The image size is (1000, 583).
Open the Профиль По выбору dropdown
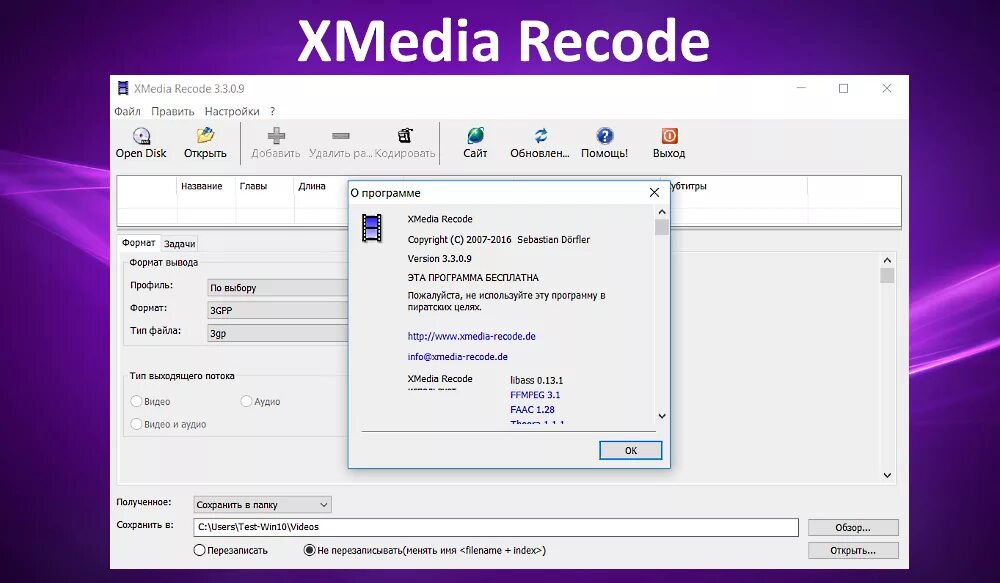tap(277, 288)
